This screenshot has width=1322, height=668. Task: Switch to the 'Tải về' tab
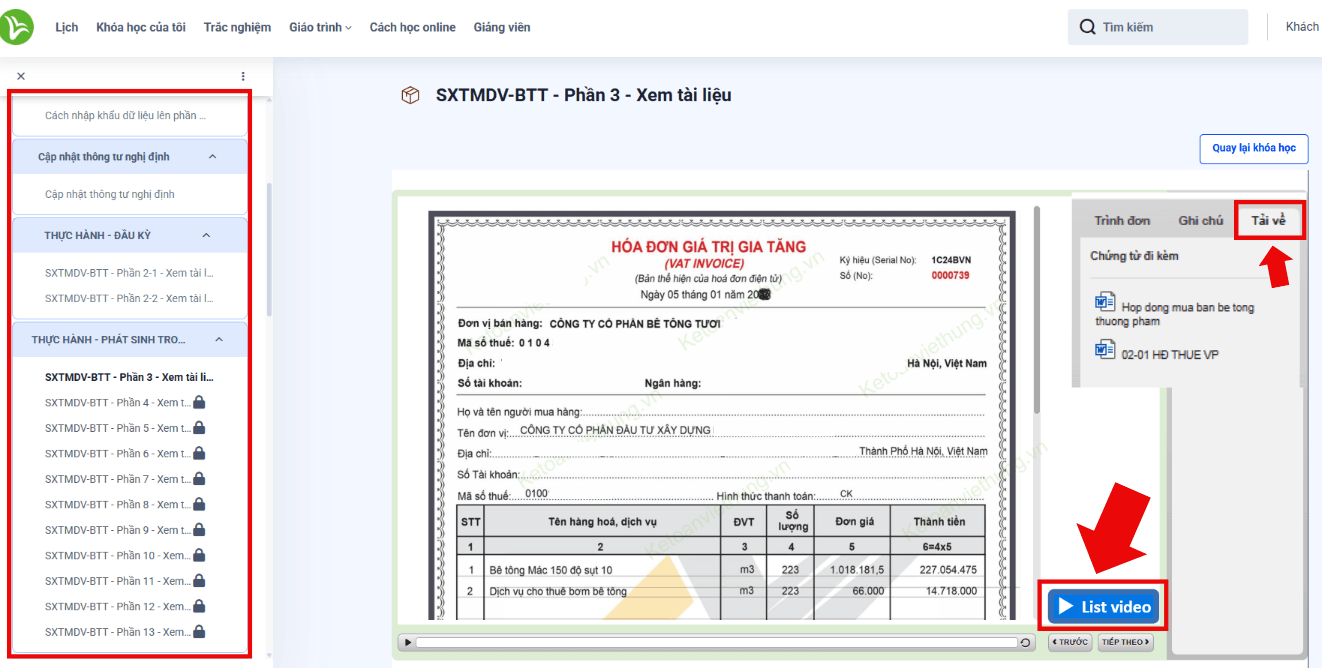pos(1268,220)
